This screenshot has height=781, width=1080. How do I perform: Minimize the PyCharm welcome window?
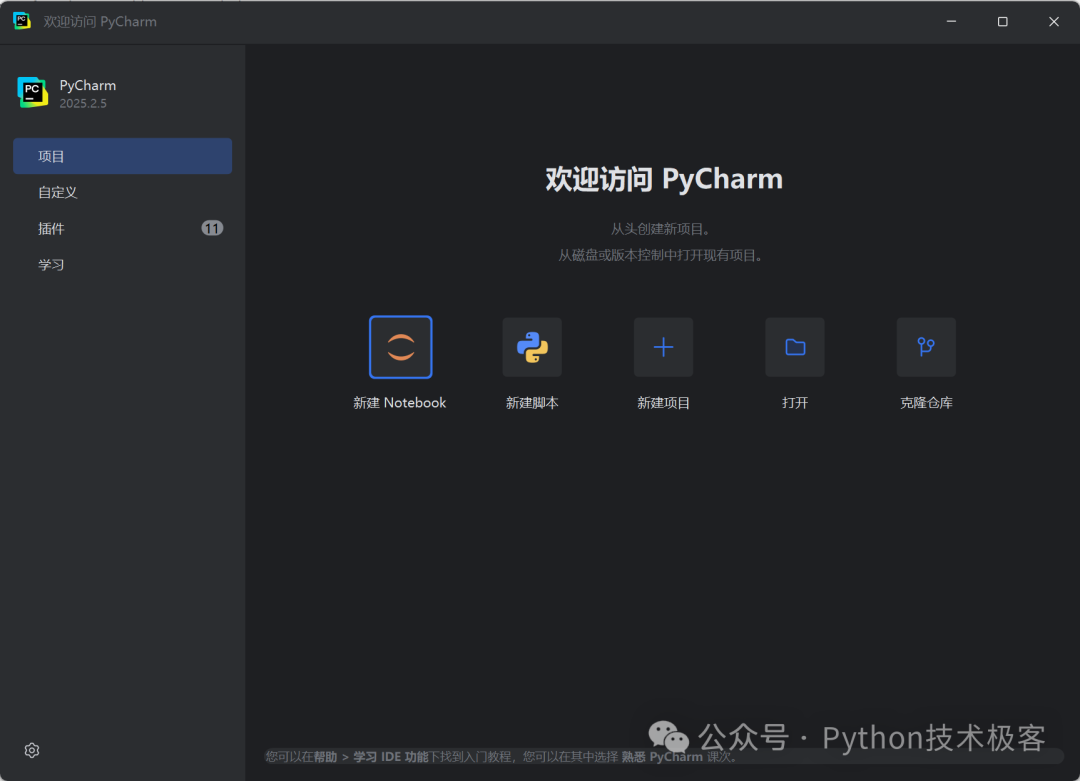[951, 21]
